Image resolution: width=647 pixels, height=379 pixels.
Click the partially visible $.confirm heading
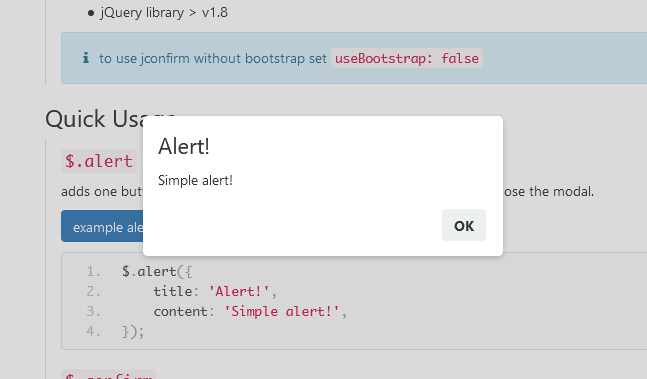click(x=109, y=374)
